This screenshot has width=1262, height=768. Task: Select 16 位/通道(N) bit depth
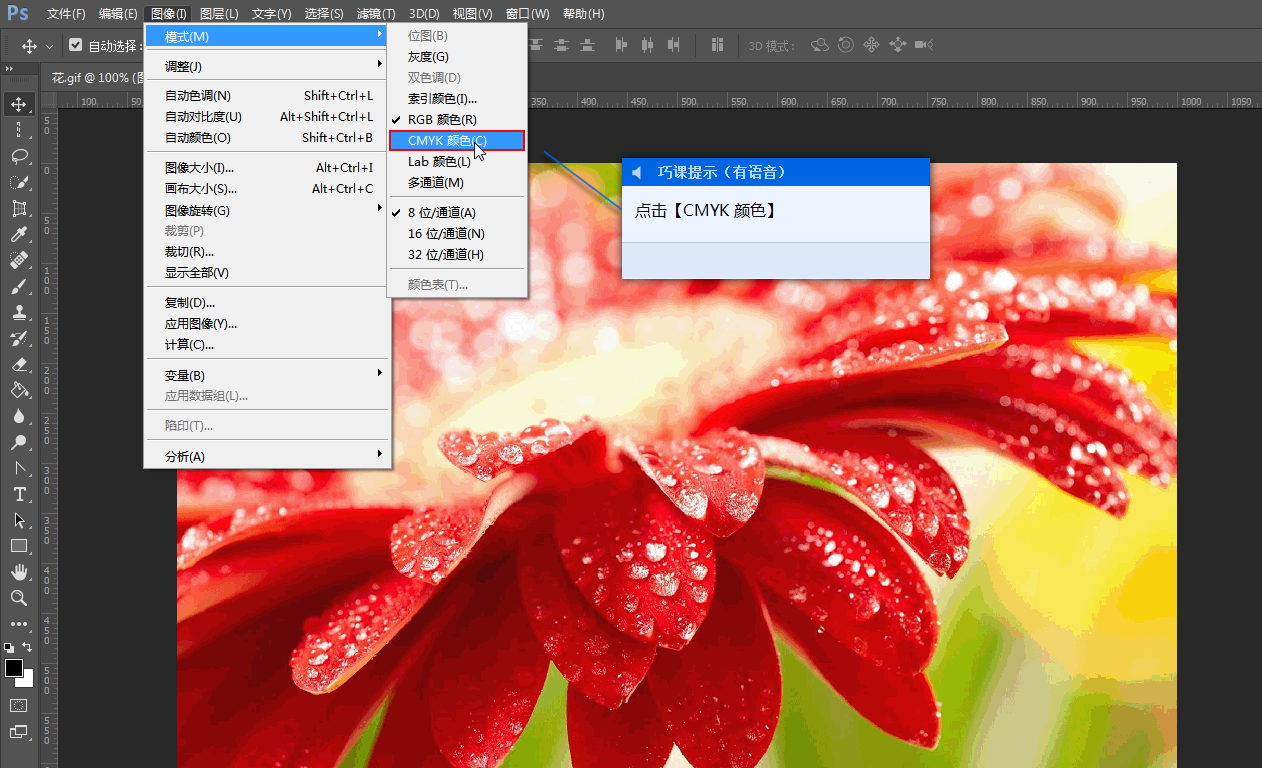click(456, 233)
